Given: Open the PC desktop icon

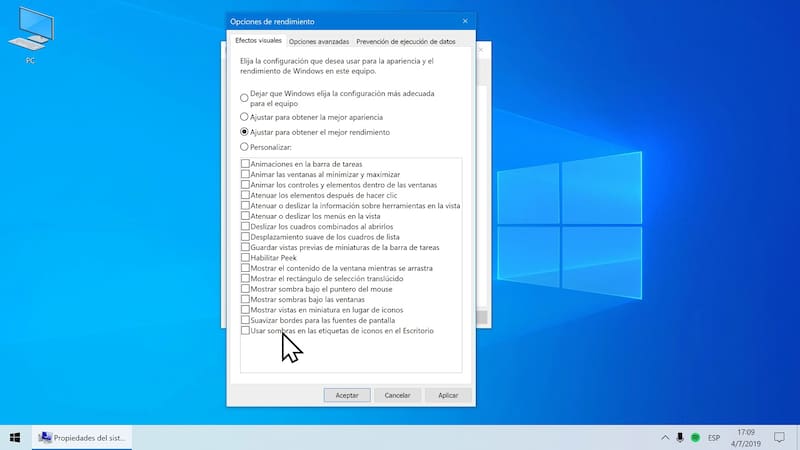Looking at the screenshot, I should click(31, 35).
